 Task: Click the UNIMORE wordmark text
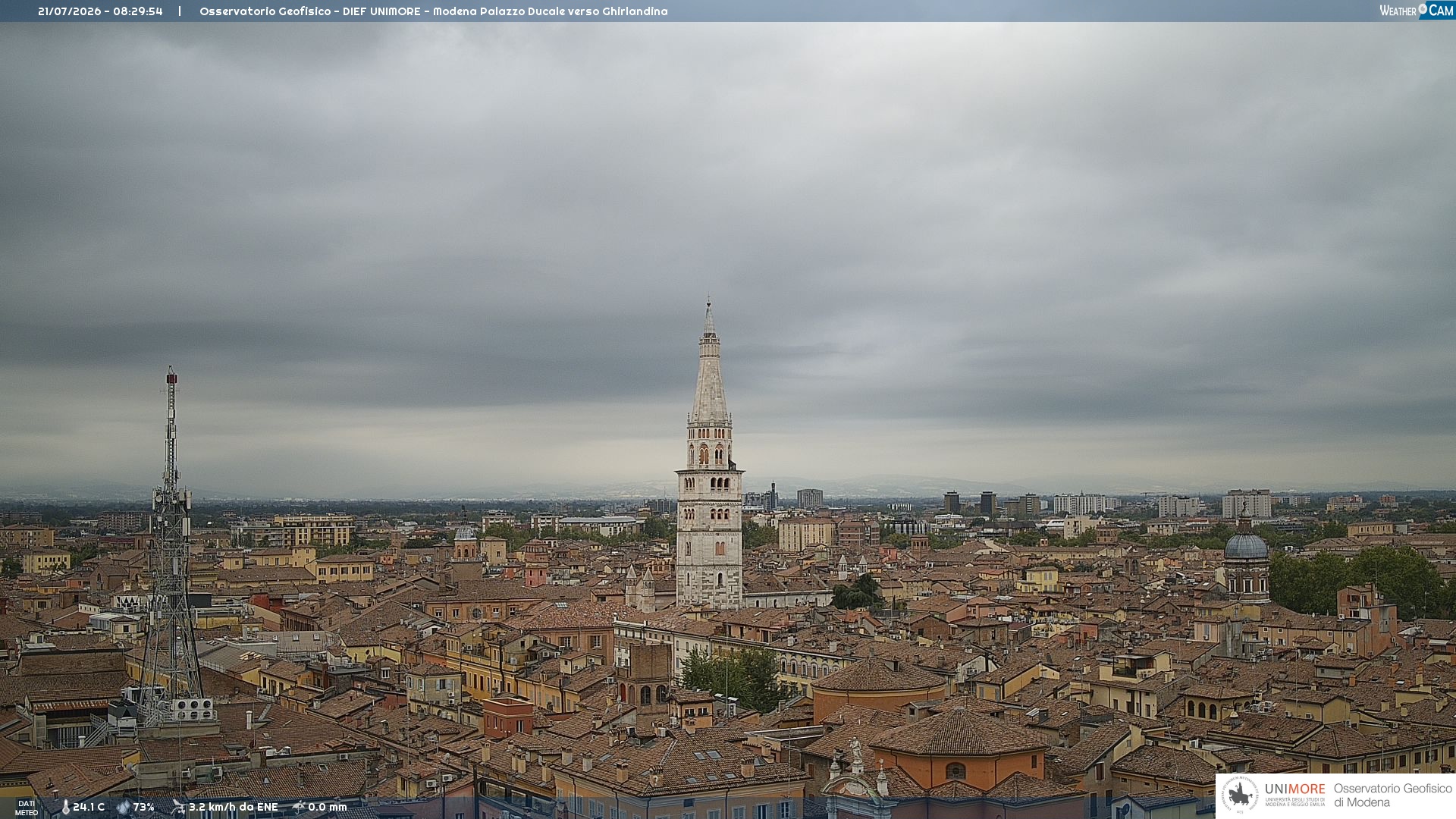pyautogui.click(x=1294, y=789)
